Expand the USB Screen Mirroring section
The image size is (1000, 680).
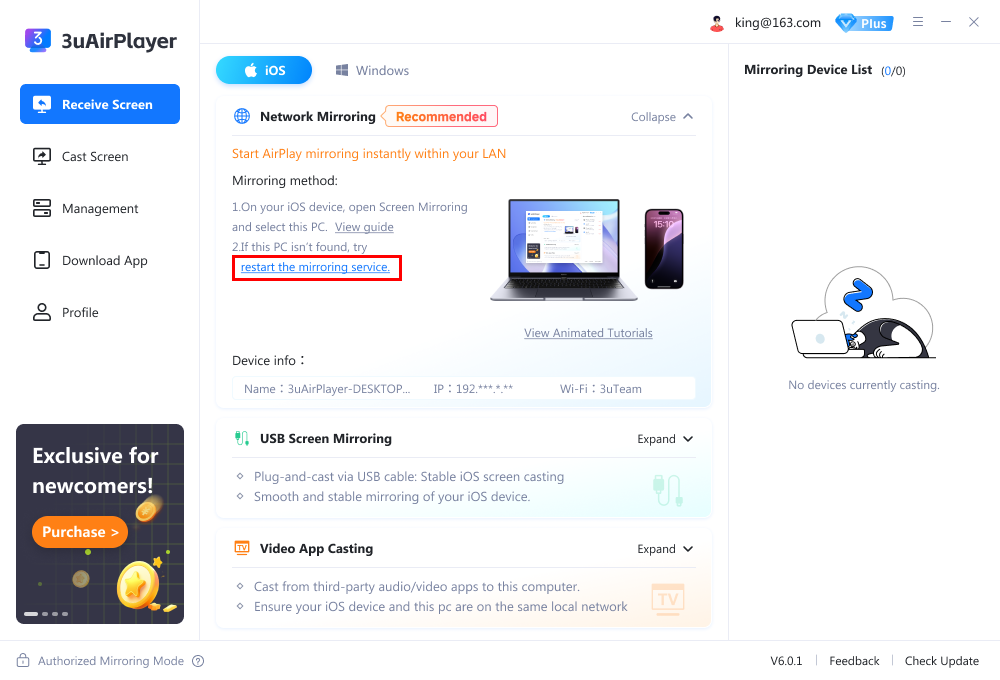click(x=663, y=438)
